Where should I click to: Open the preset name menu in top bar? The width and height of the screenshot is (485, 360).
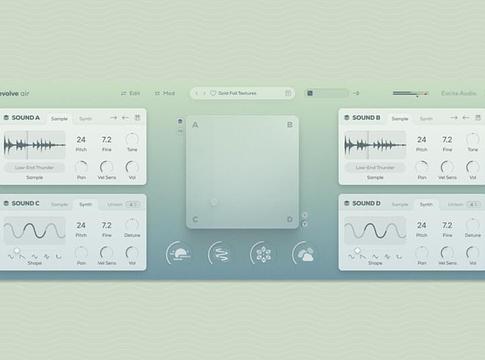237,93
